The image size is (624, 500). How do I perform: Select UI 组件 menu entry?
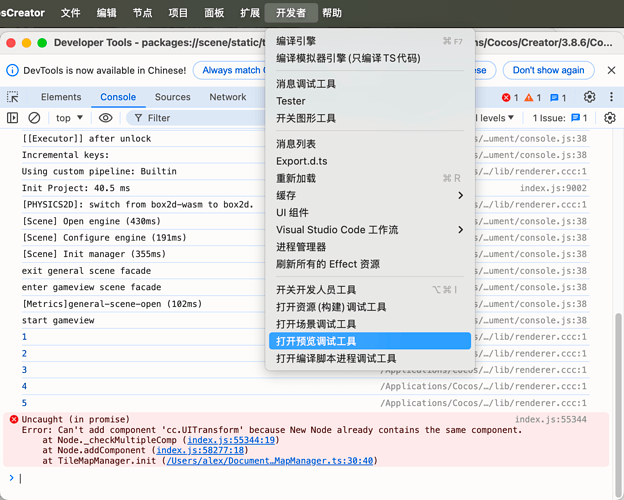(370, 213)
